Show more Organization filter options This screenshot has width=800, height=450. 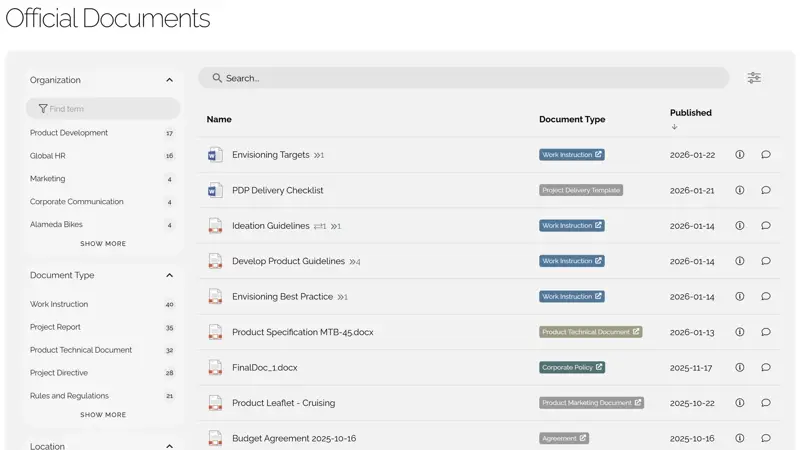pyautogui.click(x=103, y=244)
